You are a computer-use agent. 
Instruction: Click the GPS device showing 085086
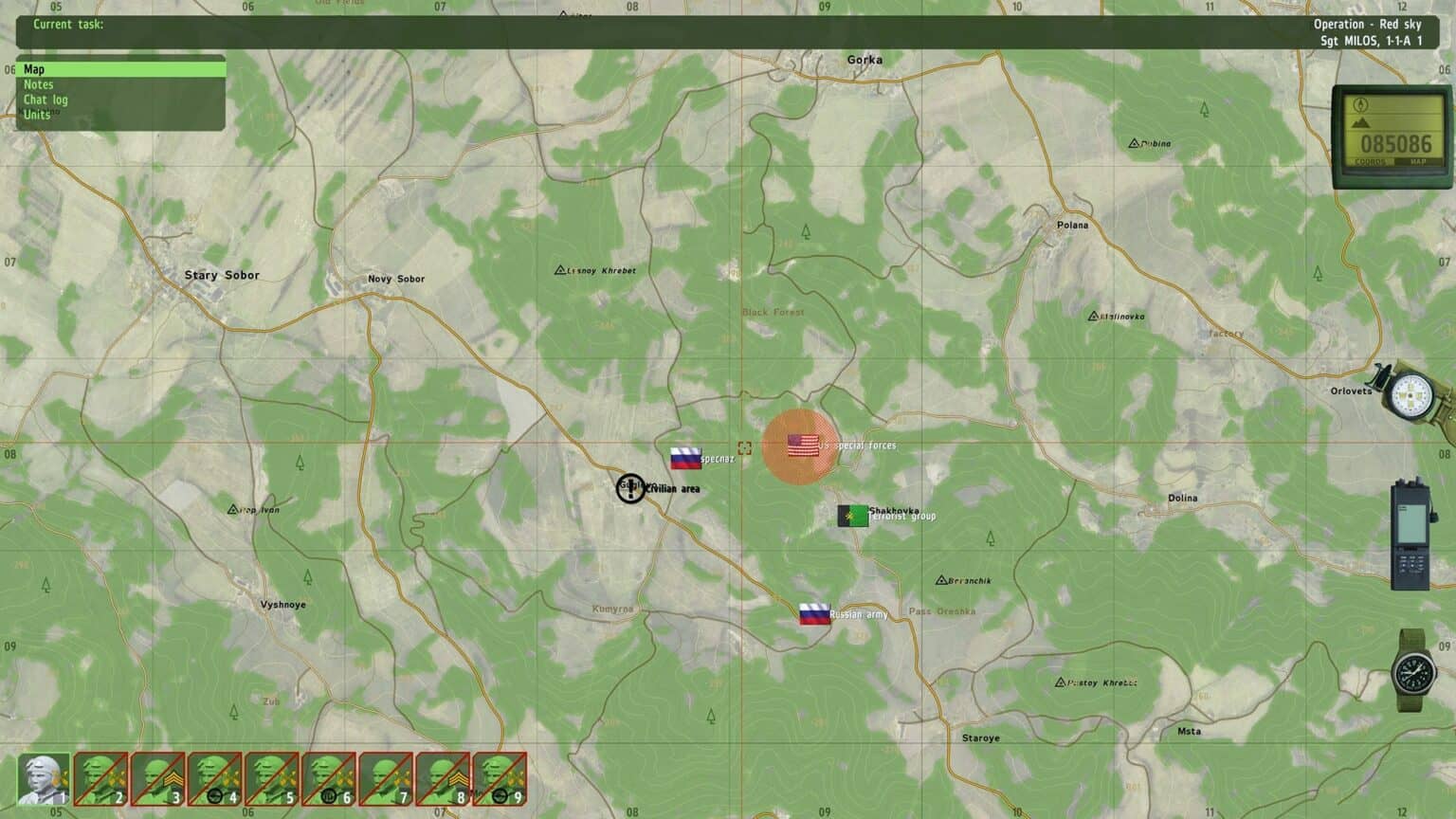coord(1391,136)
